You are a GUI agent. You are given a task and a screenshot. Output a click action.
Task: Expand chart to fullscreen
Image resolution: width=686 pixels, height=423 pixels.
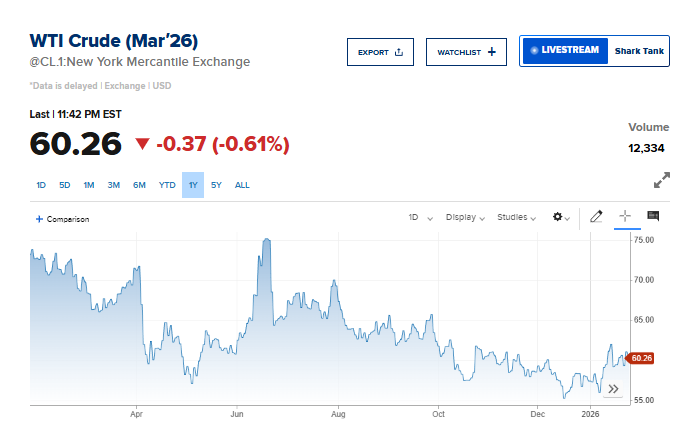coord(661,181)
